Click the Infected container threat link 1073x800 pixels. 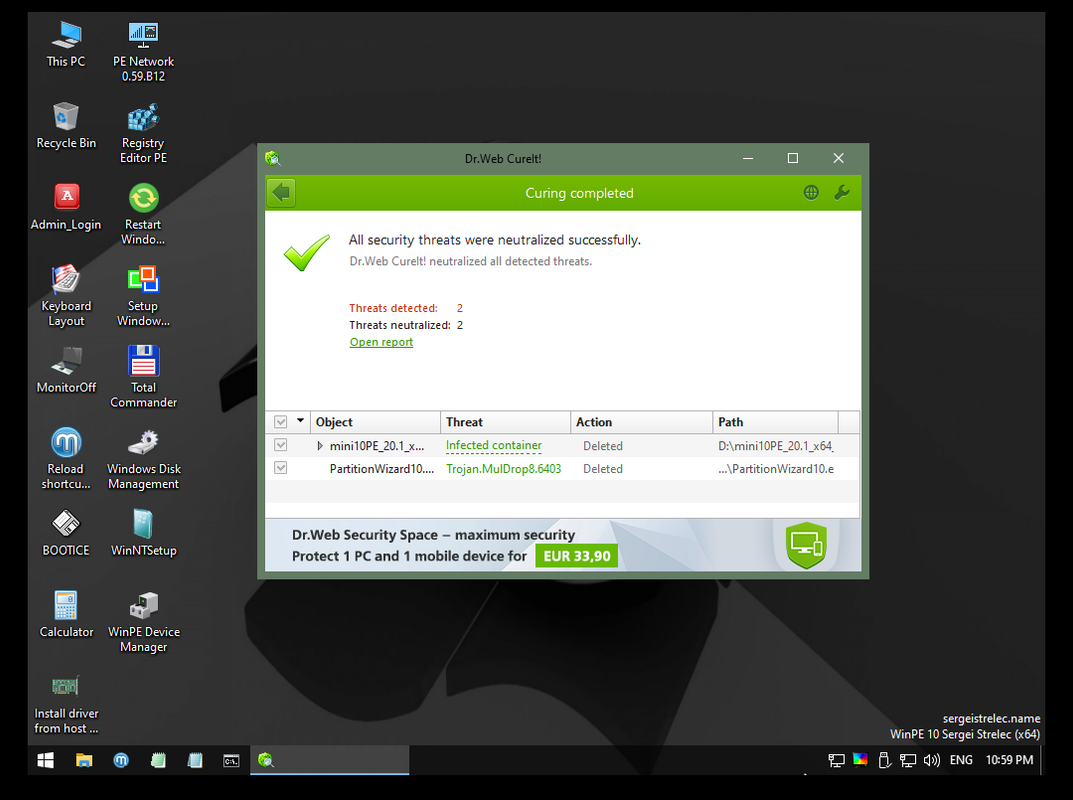click(493, 446)
